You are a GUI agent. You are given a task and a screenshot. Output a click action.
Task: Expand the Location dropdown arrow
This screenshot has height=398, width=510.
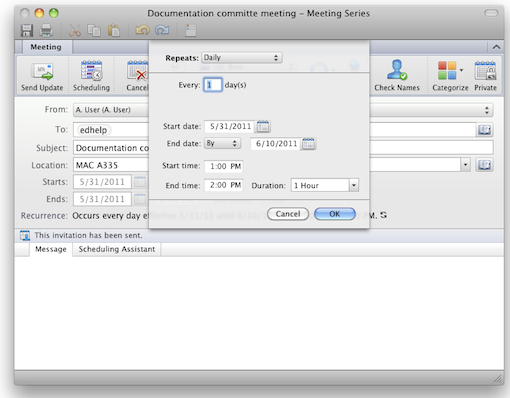(x=465, y=165)
